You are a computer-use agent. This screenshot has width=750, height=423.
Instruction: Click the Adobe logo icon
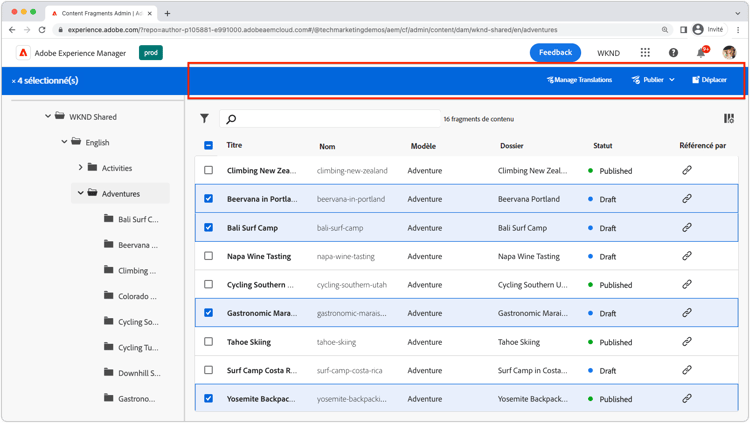coord(23,53)
